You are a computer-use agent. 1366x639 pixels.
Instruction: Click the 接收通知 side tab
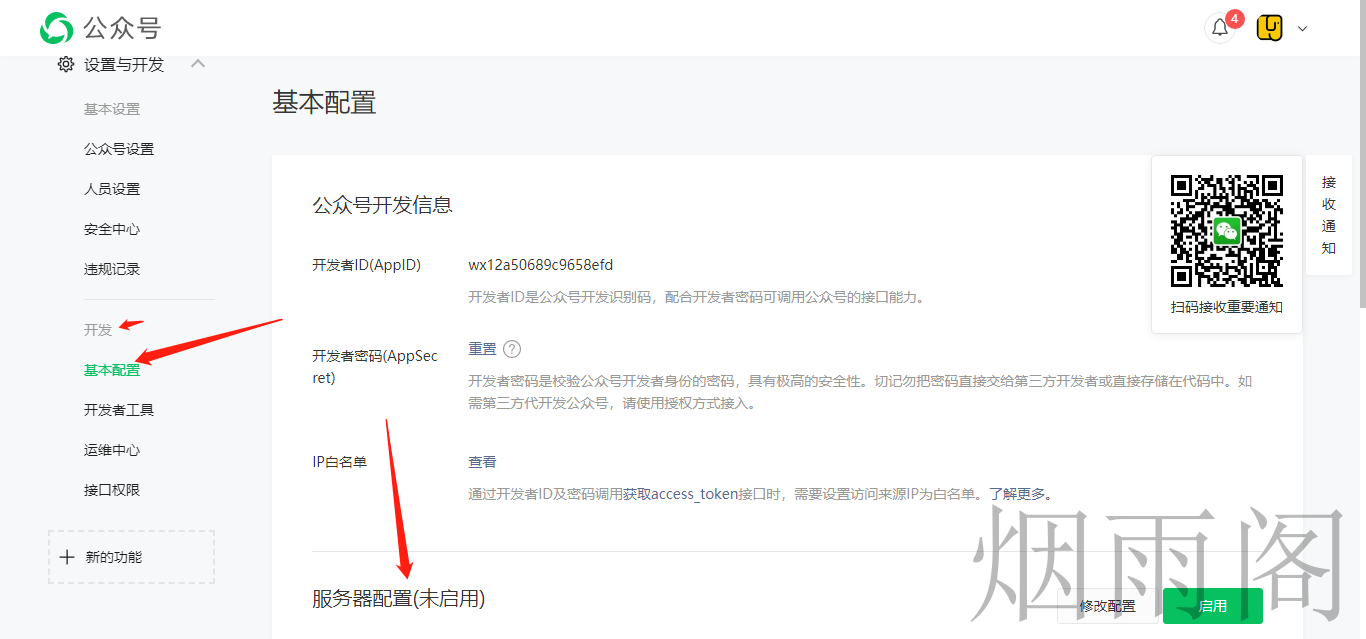pos(1329,215)
